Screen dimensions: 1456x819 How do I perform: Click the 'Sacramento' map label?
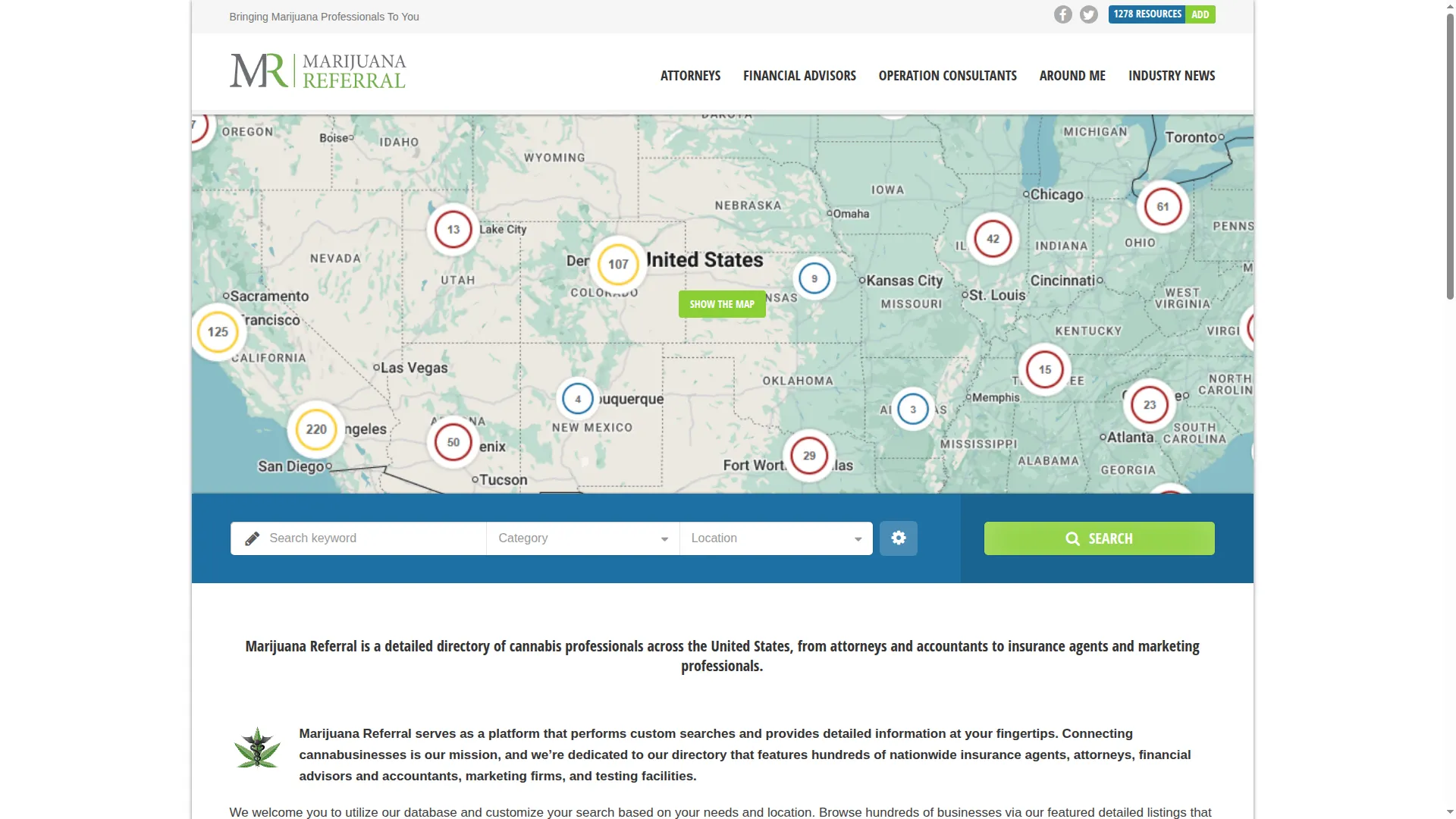(269, 297)
